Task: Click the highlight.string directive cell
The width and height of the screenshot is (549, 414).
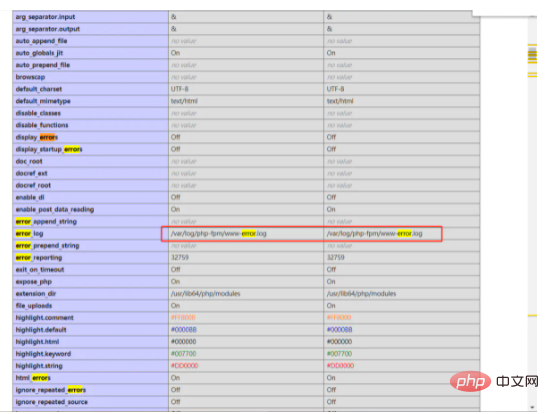Action: click(x=90, y=366)
